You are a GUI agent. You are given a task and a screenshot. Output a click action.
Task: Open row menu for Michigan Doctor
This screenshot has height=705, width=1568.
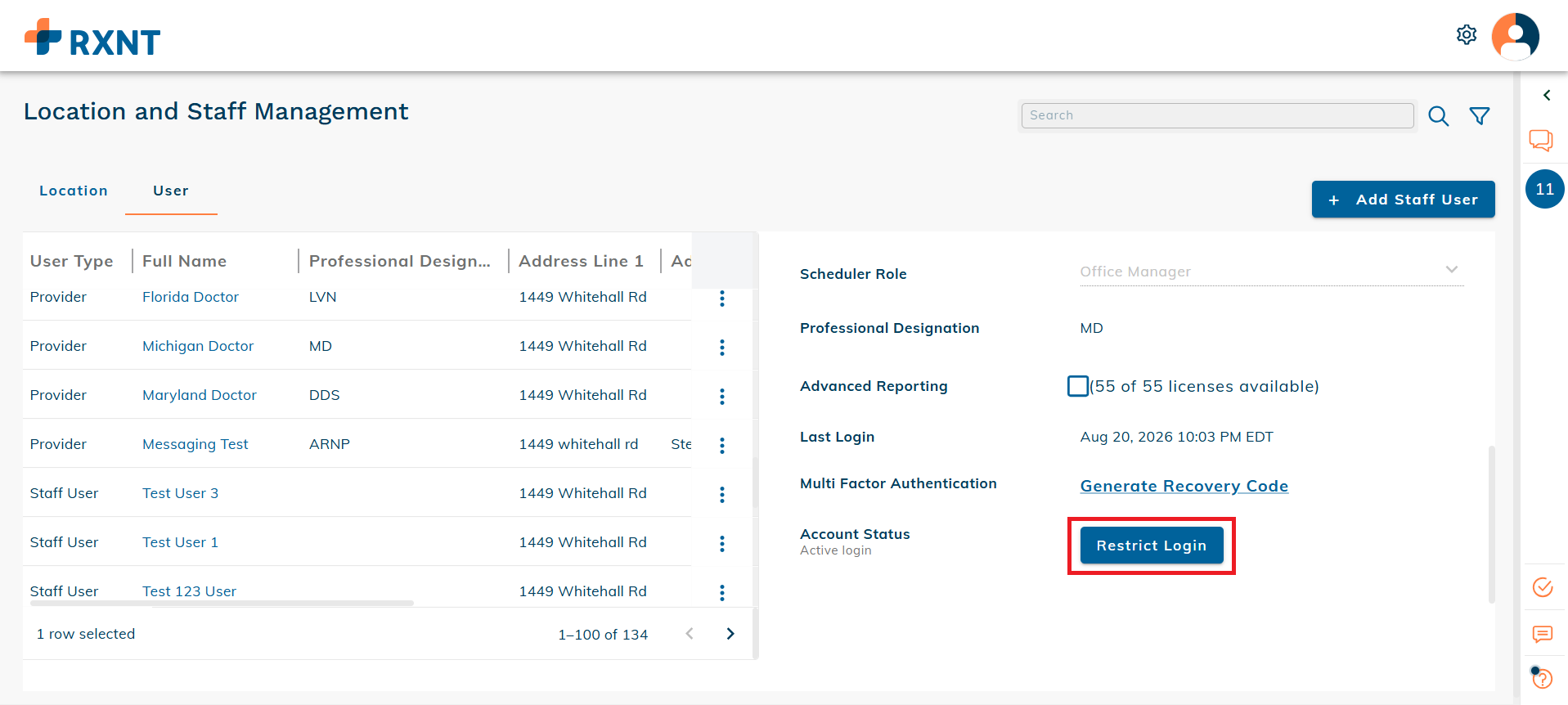722,348
